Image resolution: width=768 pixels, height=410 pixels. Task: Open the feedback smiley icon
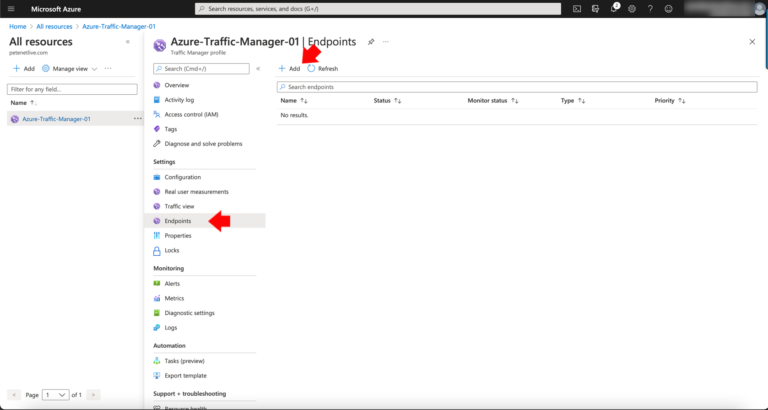669,9
